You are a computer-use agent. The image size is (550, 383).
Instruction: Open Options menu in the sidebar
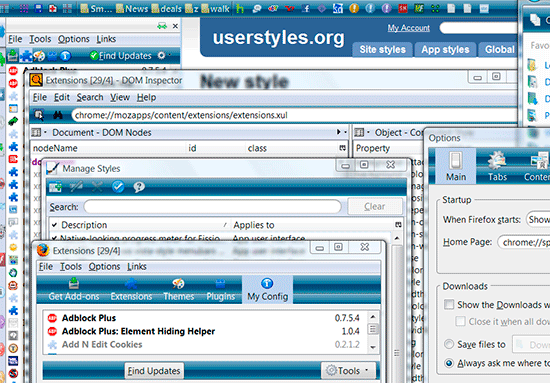click(x=73, y=39)
